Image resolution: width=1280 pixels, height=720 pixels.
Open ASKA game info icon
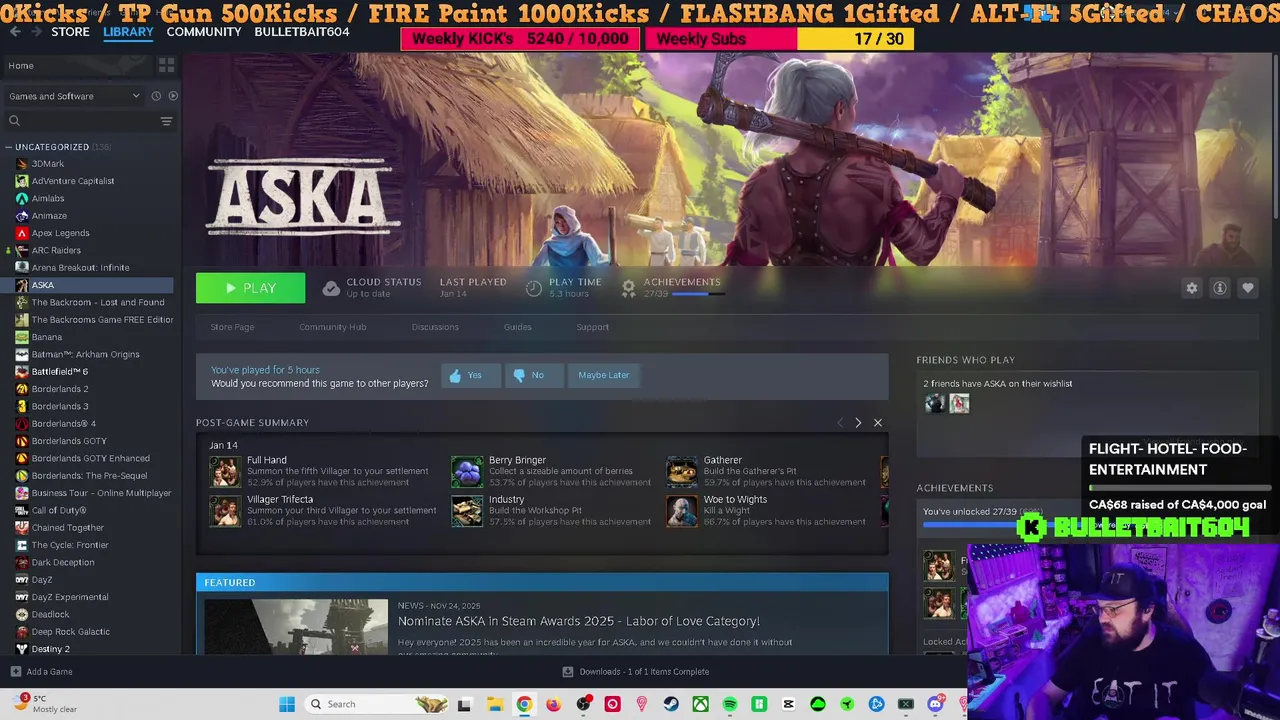(x=1219, y=288)
